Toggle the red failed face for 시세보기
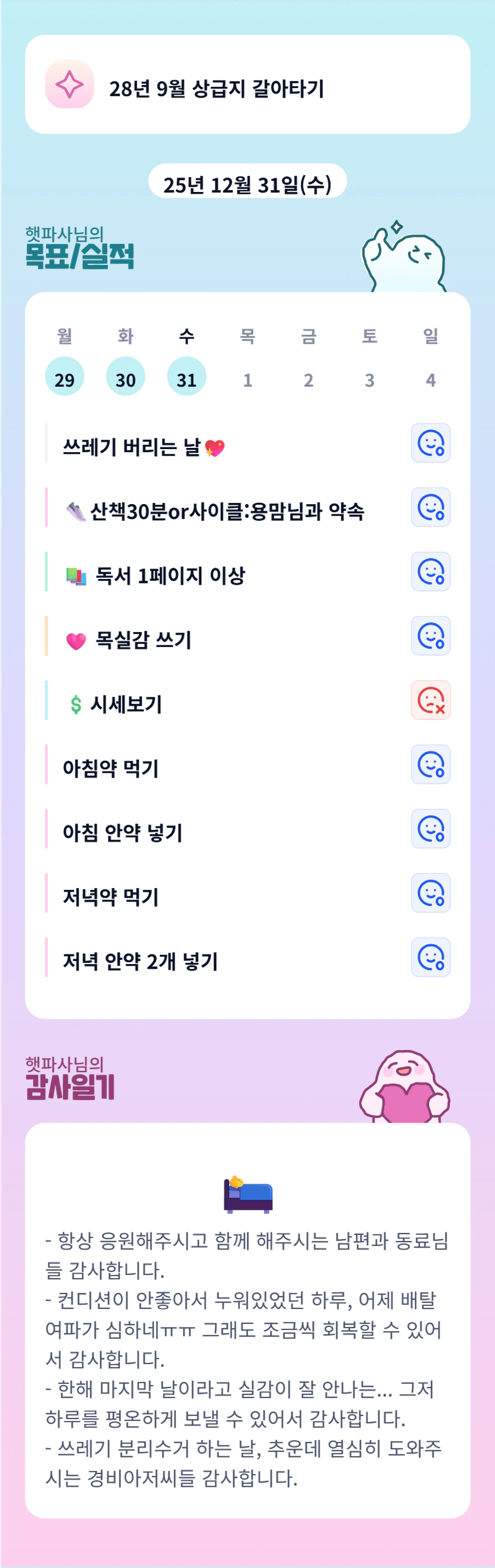Screen dimensions: 495x1568 [x=430, y=700]
